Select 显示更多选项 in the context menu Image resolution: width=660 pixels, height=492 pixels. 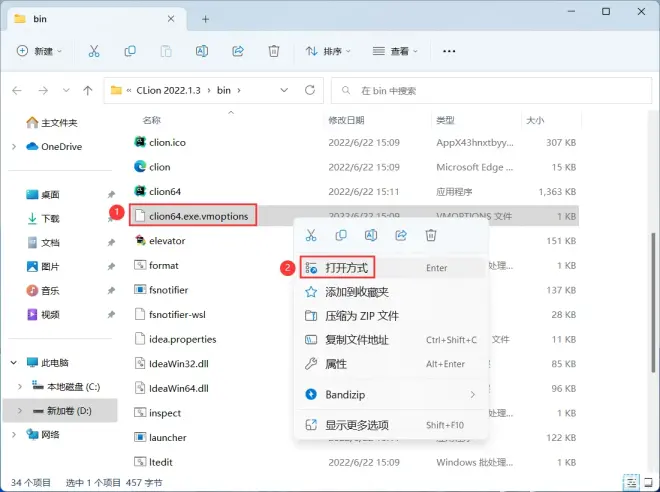click(391, 425)
